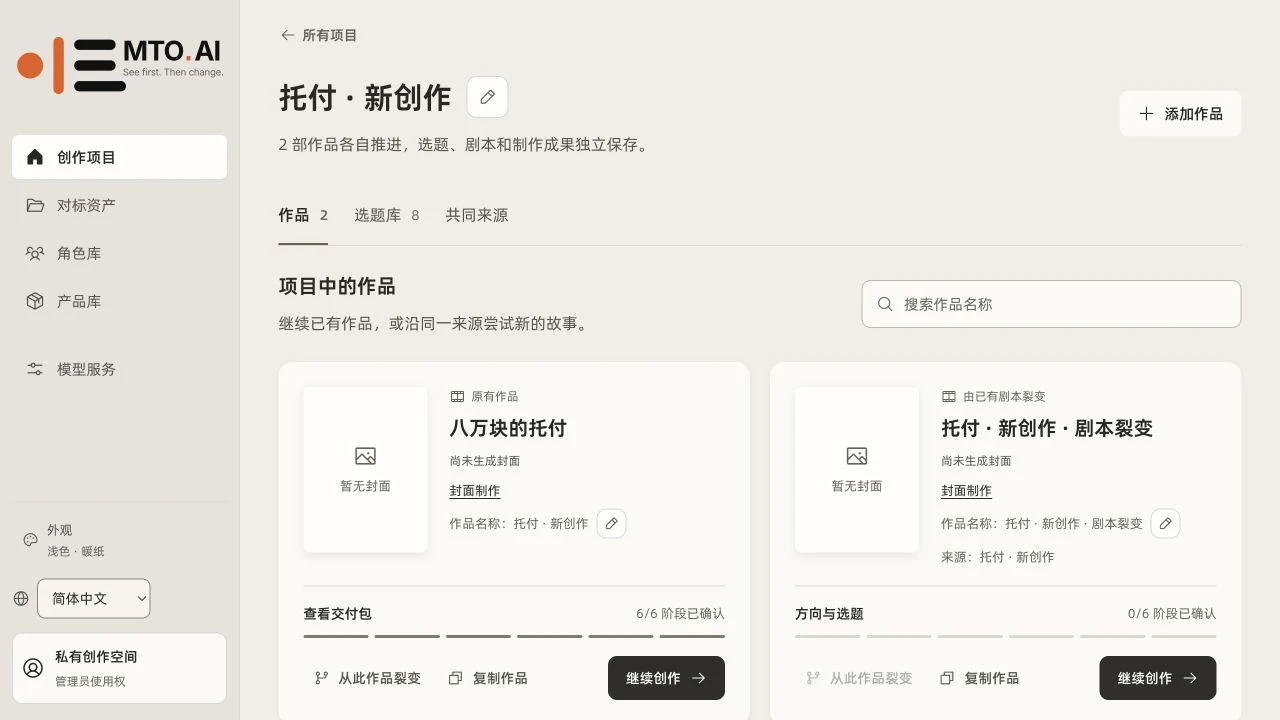Image resolution: width=1280 pixels, height=720 pixels.
Task: Click 复制作品 in 剧本裂变 card
Action: point(980,678)
